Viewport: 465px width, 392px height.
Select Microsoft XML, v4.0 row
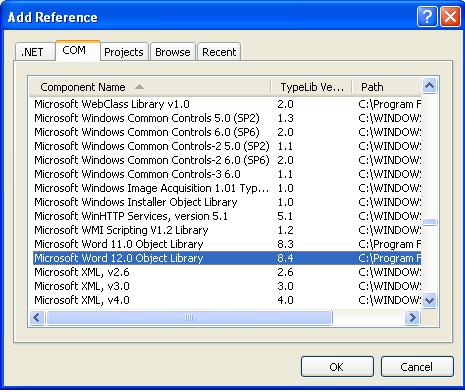click(227, 300)
